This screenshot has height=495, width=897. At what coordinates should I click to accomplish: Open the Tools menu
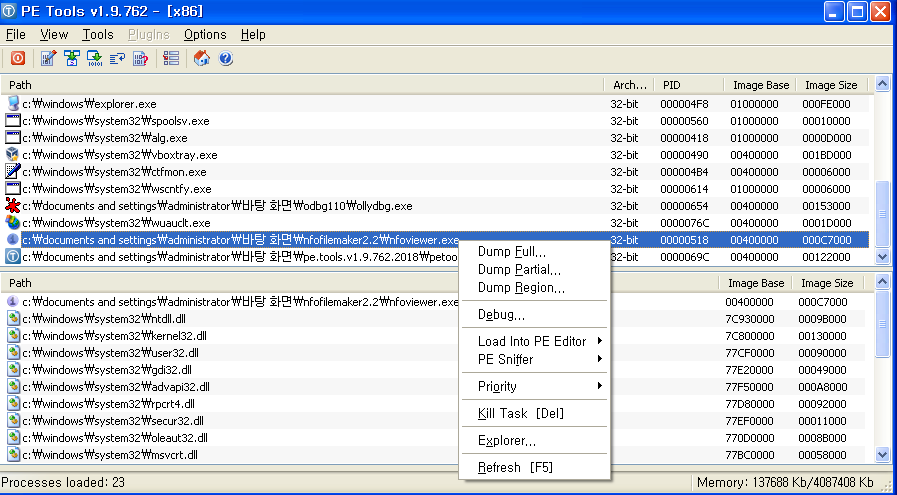pyautogui.click(x=98, y=34)
